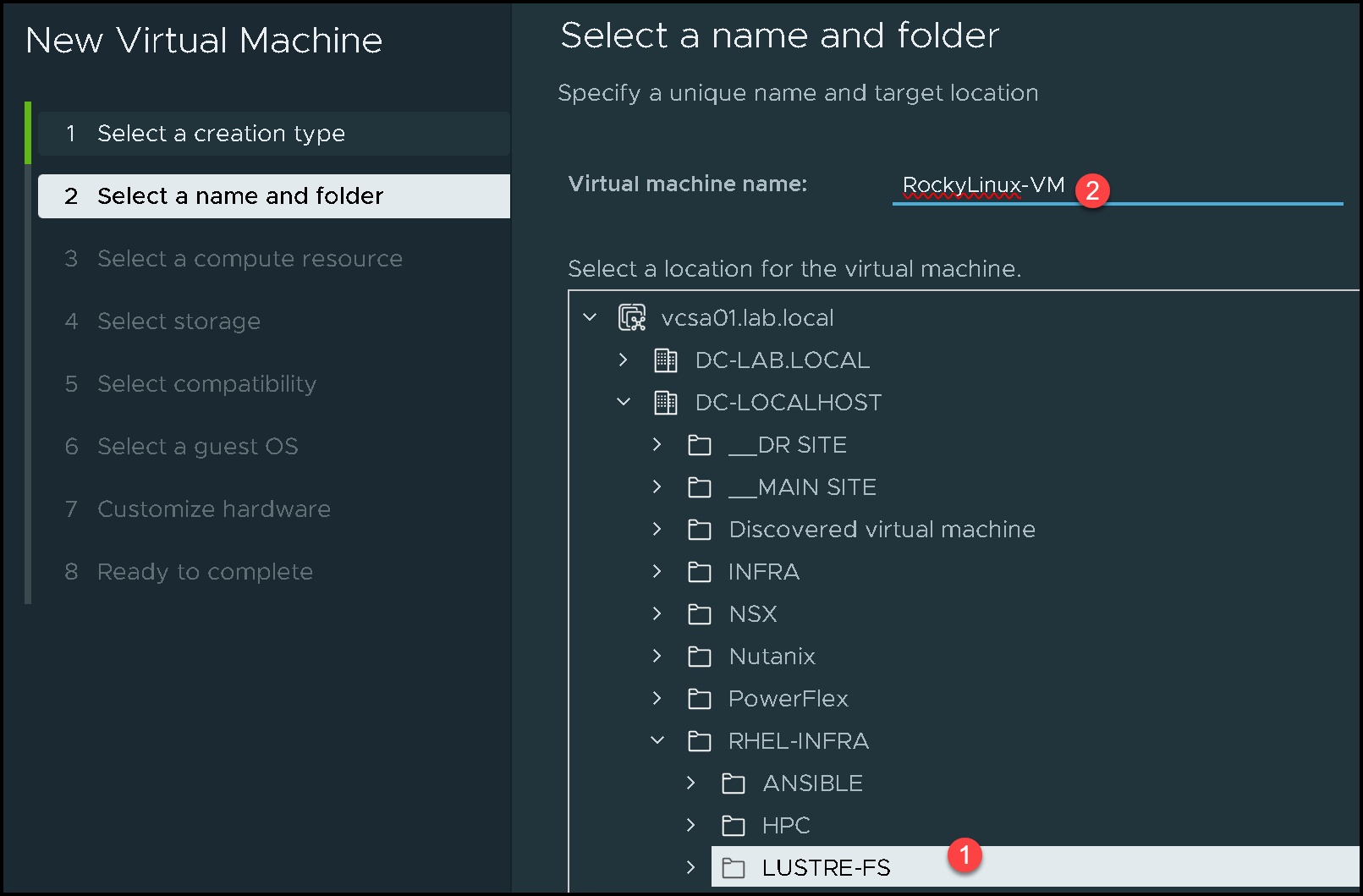Select the LUSTRE-FS folder row
The width and height of the screenshot is (1363, 896).
click(x=826, y=868)
